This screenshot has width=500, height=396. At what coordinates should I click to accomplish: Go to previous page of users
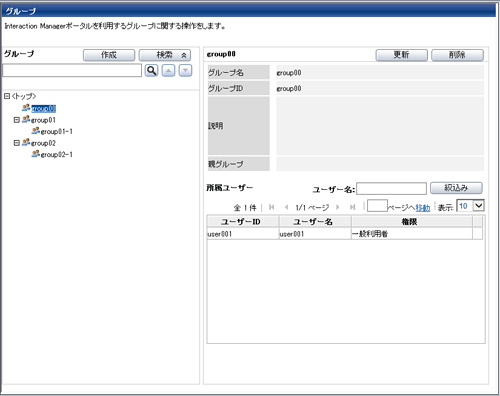(x=286, y=207)
